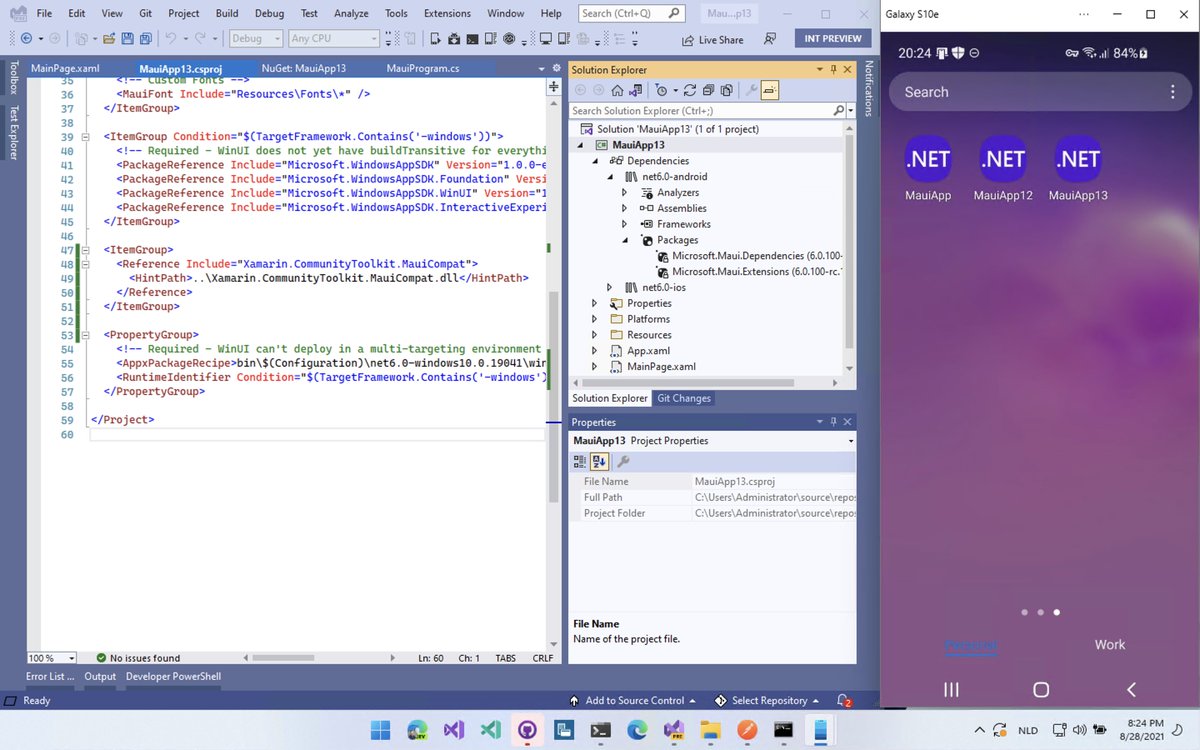The width and height of the screenshot is (1200, 750).
Task: Open Windows Start menu on taskbar
Action: click(379, 730)
